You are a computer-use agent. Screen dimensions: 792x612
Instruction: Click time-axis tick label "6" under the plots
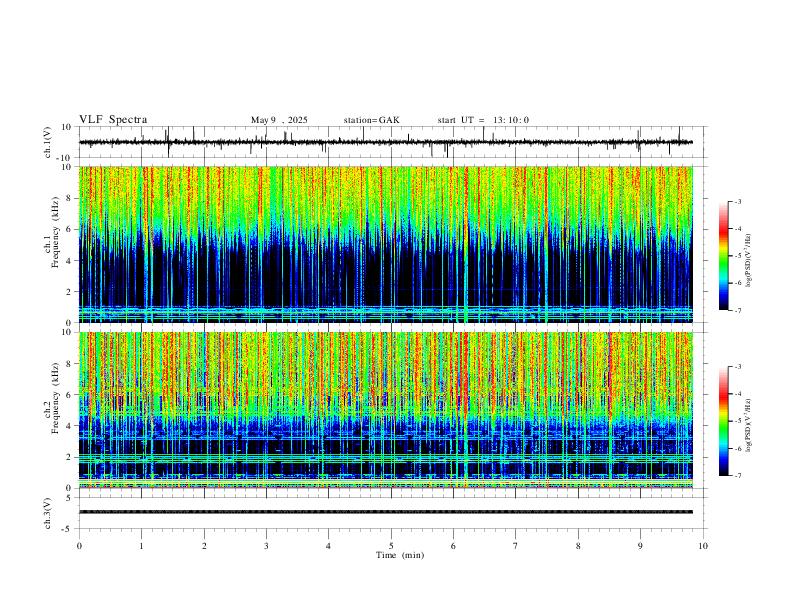pyautogui.click(x=453, y=546)
